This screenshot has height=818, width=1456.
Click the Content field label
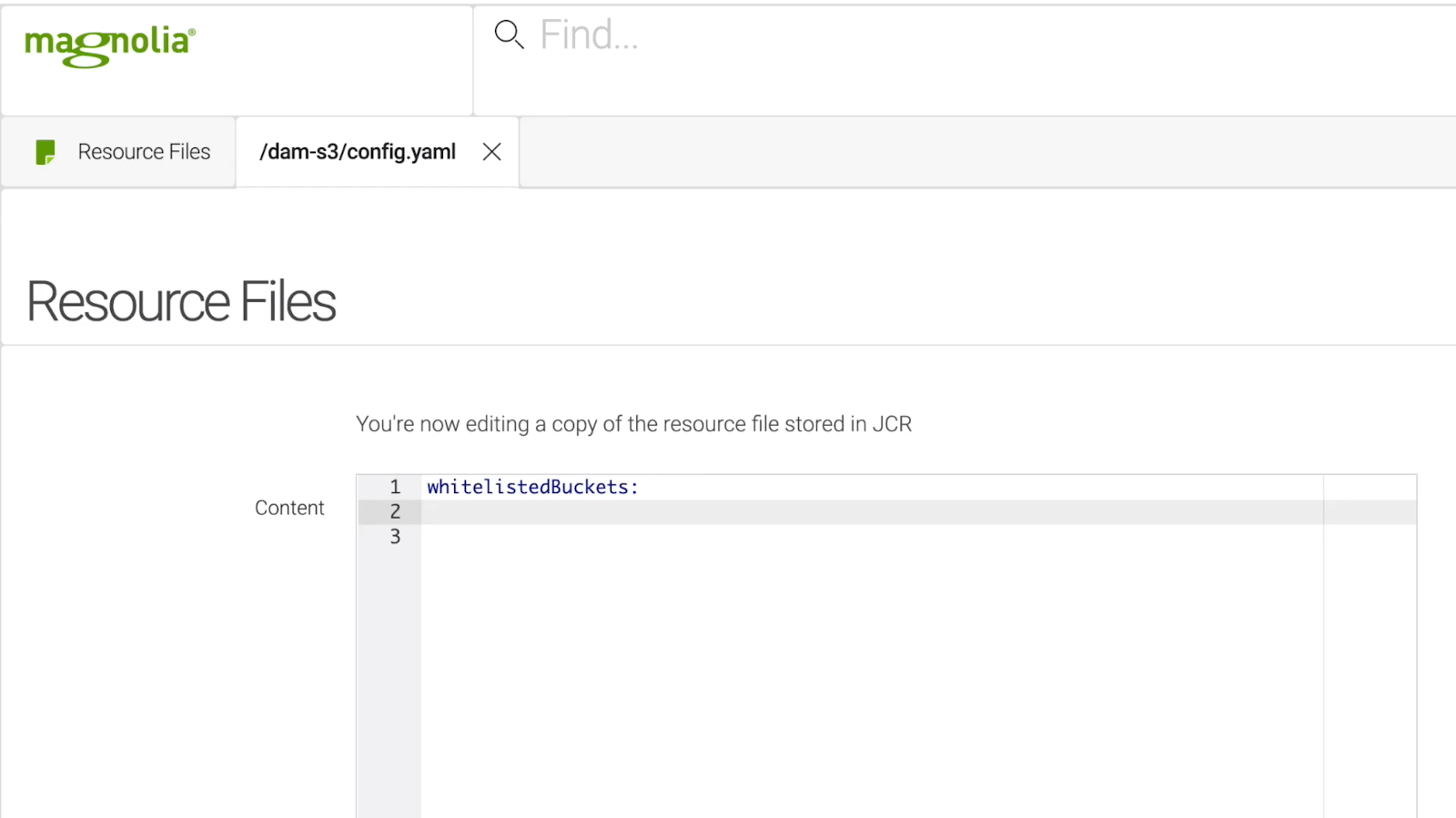click(x=288, y=508)
